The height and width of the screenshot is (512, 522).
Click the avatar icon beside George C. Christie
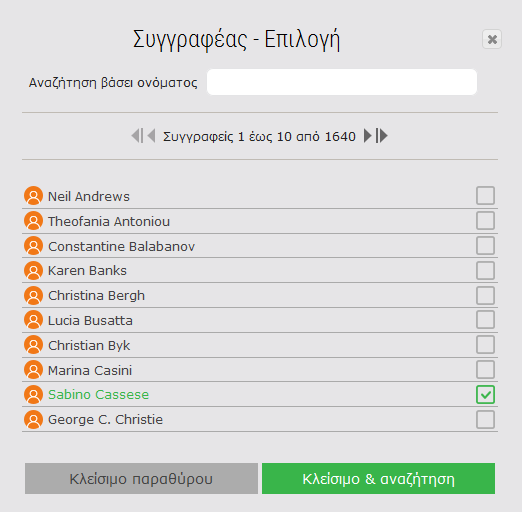[x=33, y=419]
